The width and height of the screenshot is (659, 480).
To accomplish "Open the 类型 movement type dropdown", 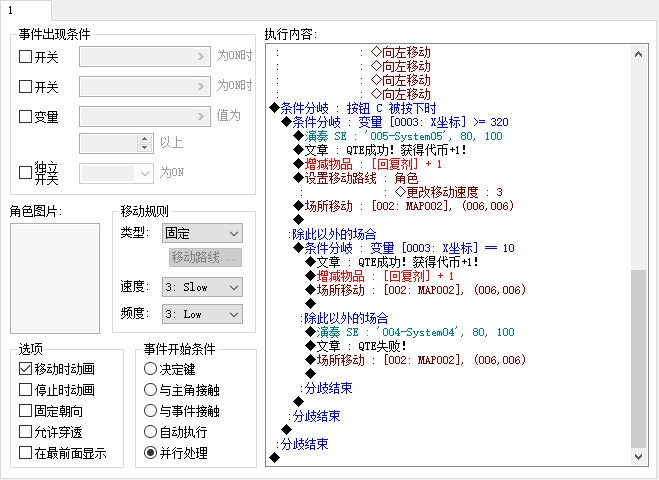I will click(202, 233).
